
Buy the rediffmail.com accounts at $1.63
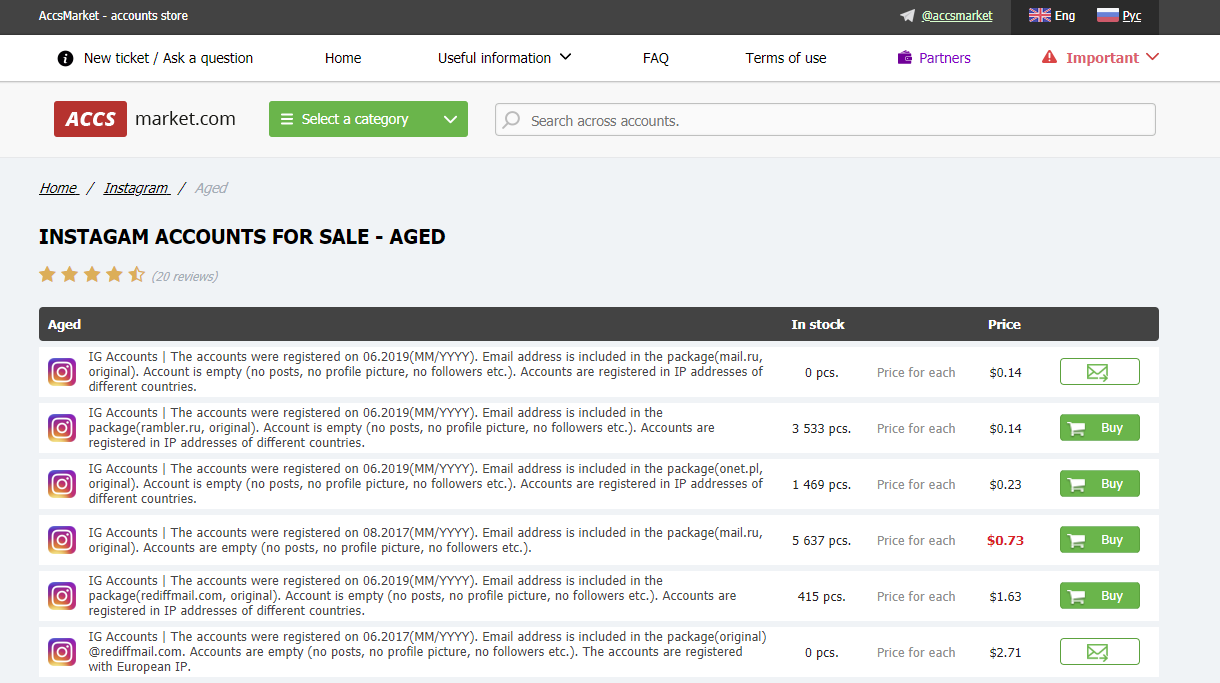pyautogui.click(x=1099, y=596)
